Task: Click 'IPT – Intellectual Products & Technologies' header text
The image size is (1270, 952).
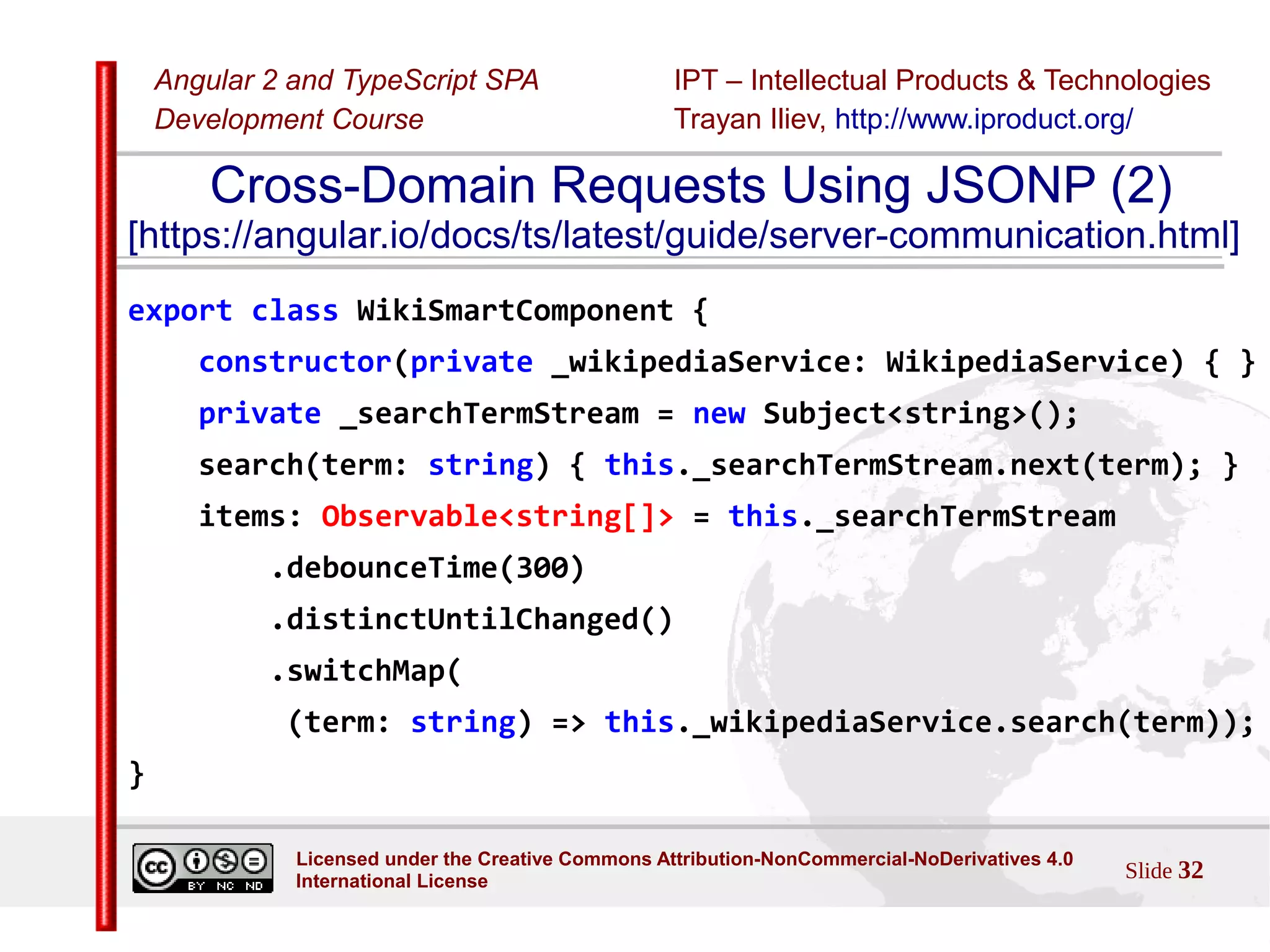Action: coord(942,81)
